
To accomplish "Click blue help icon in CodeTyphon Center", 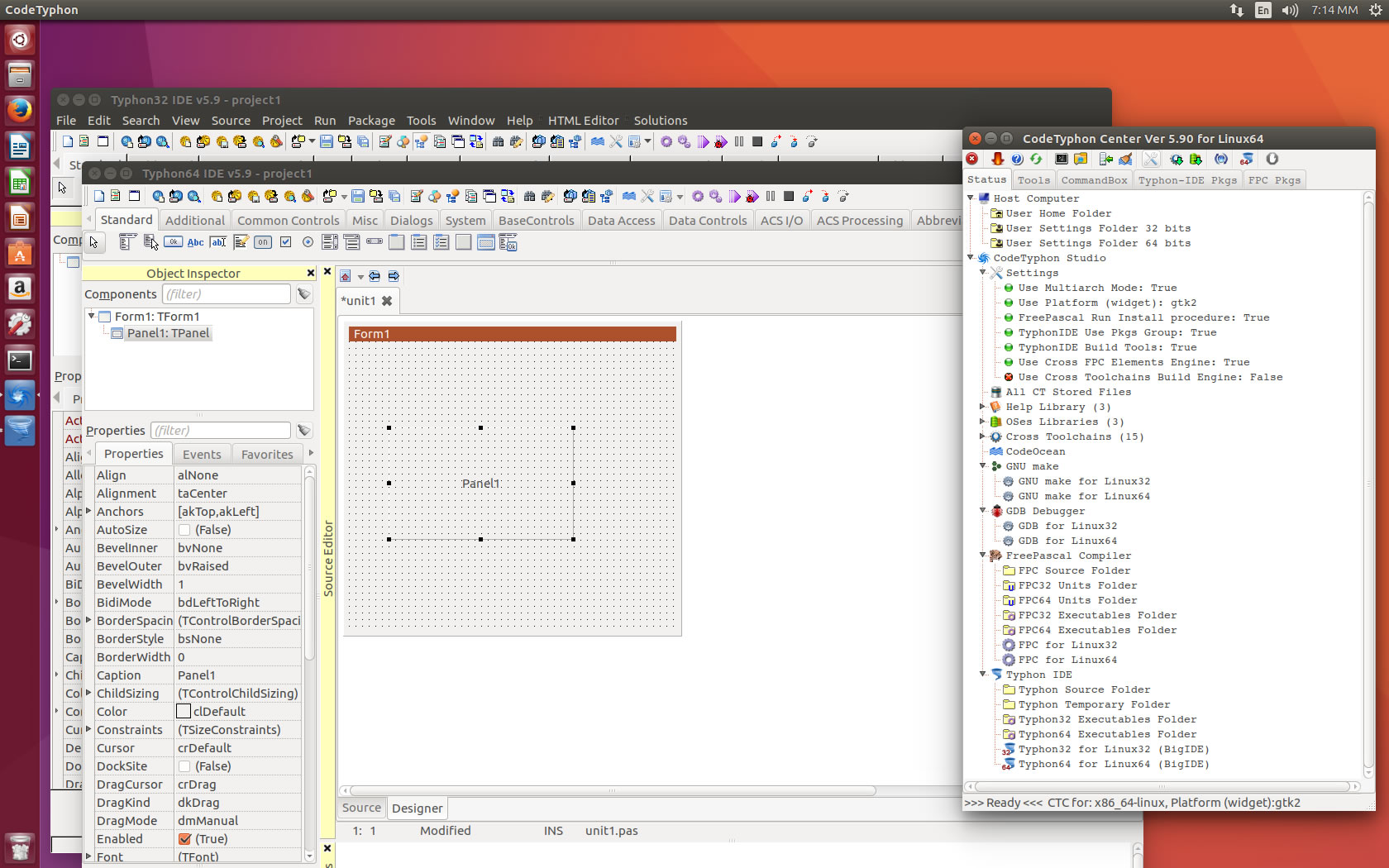I will (1017, 159).
